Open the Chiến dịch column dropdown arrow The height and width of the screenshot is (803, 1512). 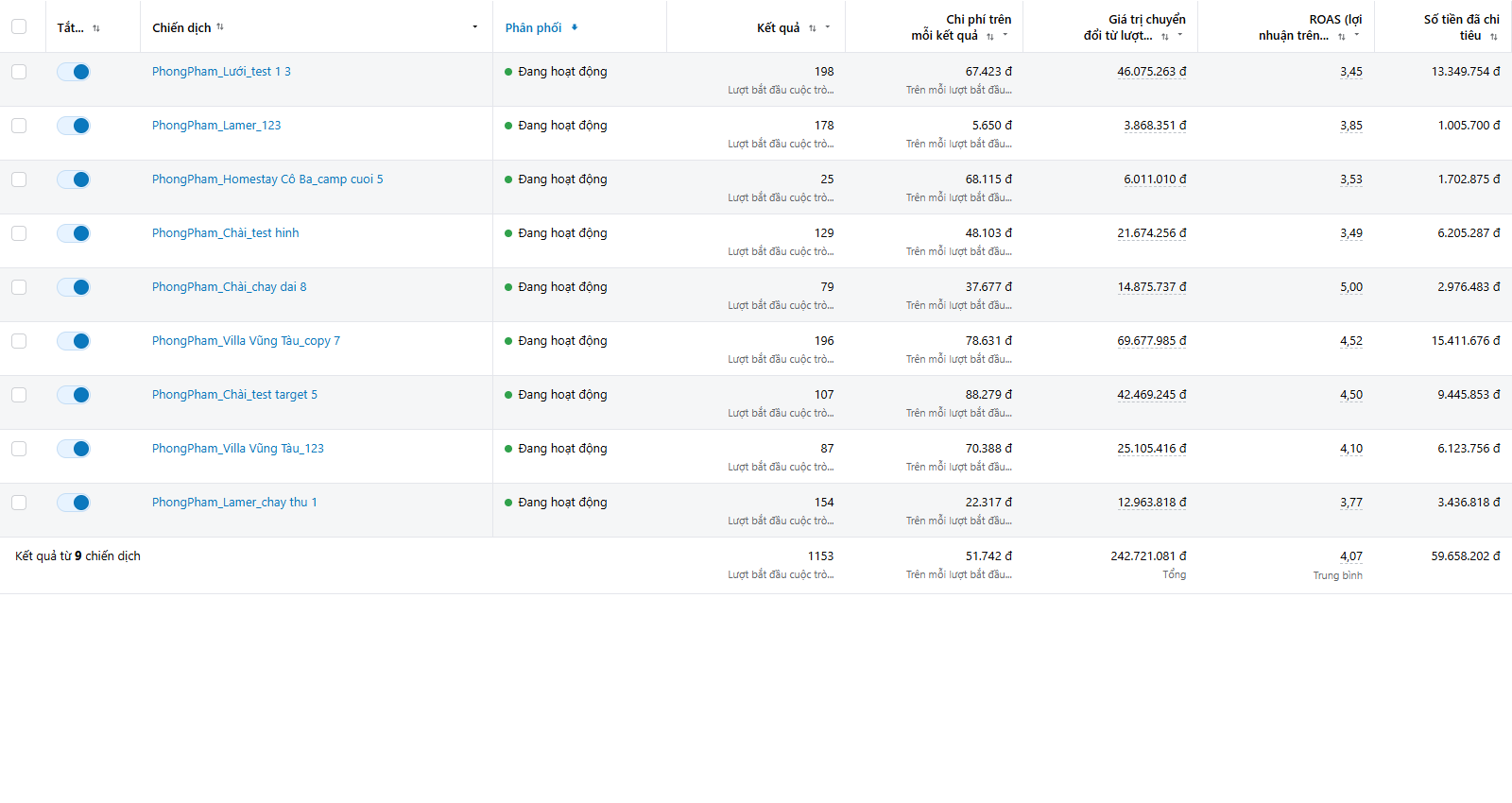pyautogui.click(x=475, y=26)
